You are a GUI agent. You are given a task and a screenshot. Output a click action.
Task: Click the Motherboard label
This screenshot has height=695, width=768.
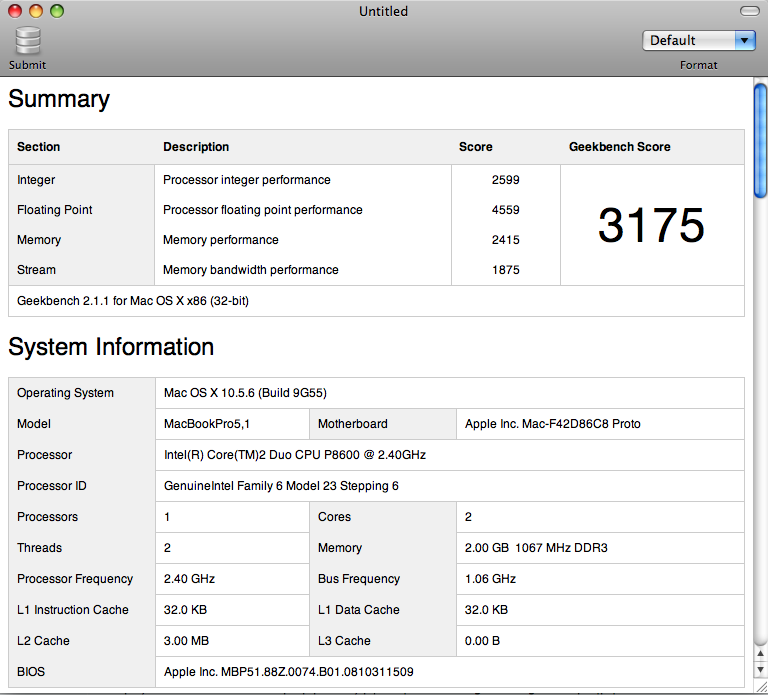(353, 424)
